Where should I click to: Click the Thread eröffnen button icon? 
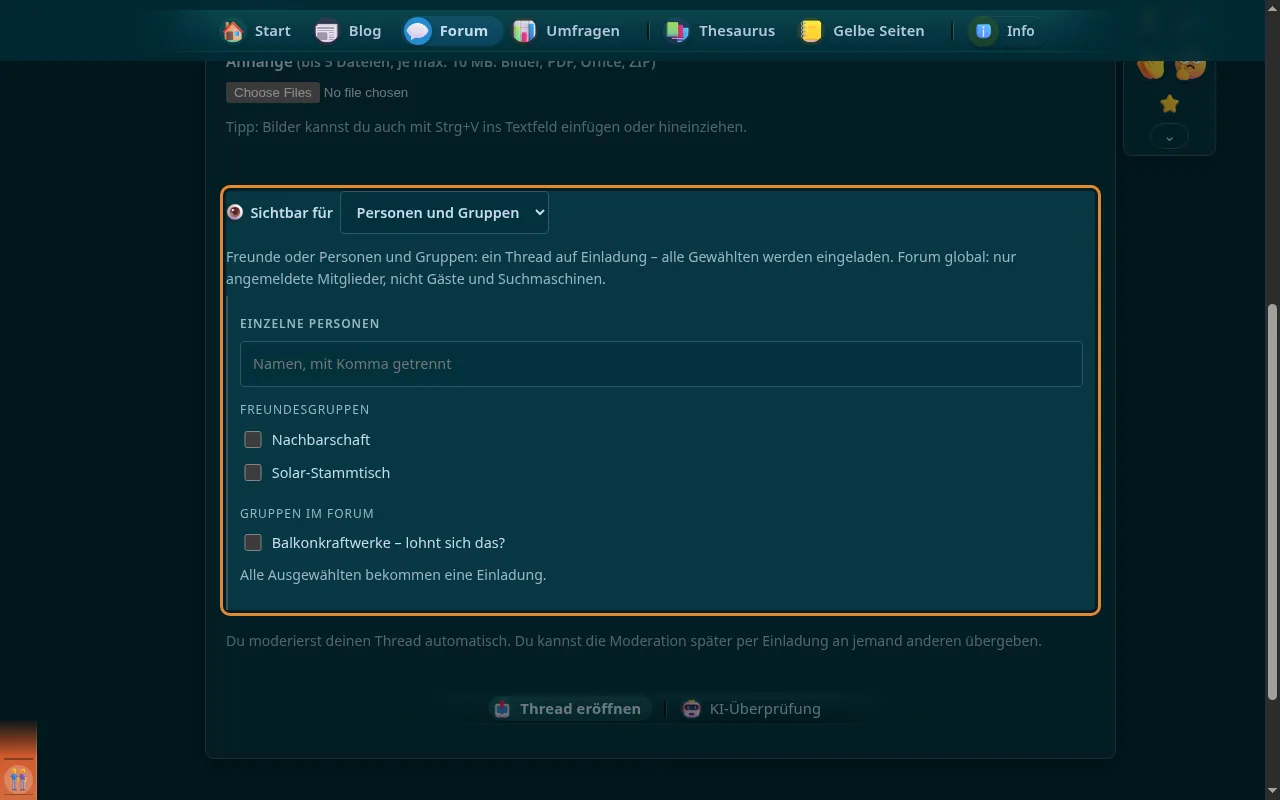[502, 709]
